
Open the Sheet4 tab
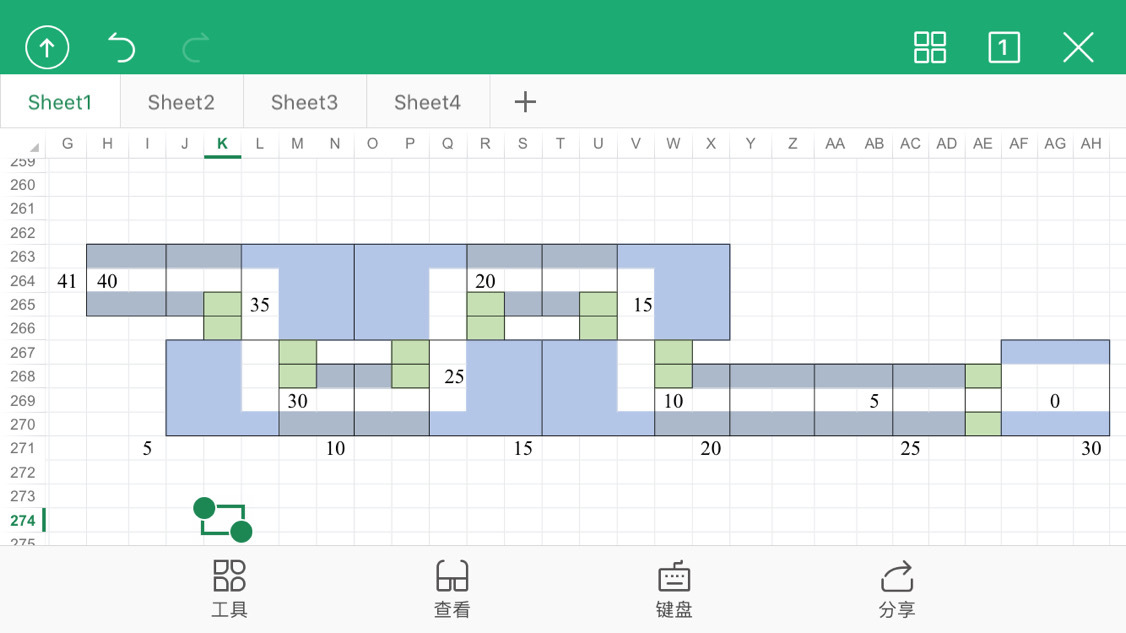pyautogui.click(x=427, y=102)
